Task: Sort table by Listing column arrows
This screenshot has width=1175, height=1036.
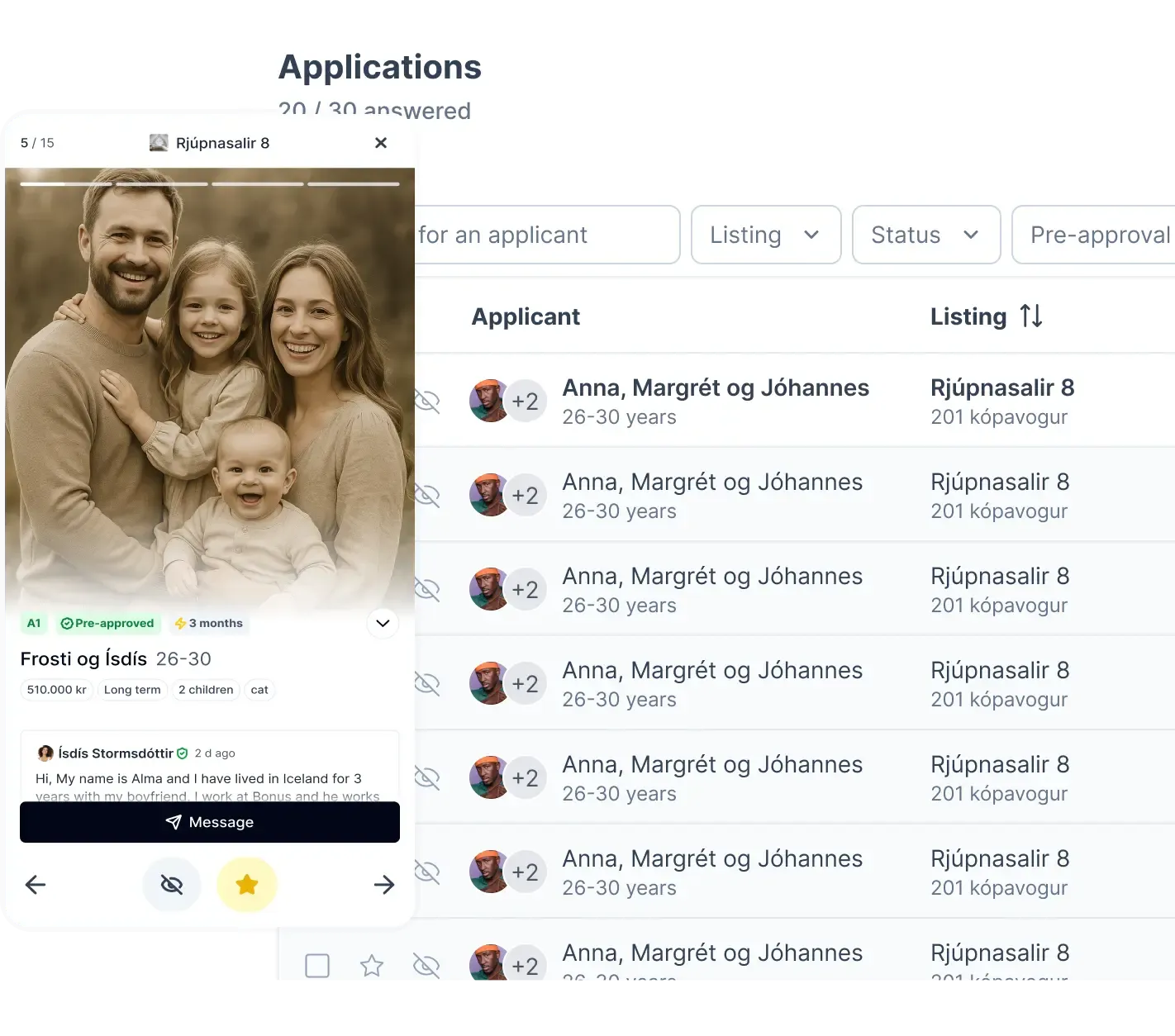Action: (x=1030, y=316)
